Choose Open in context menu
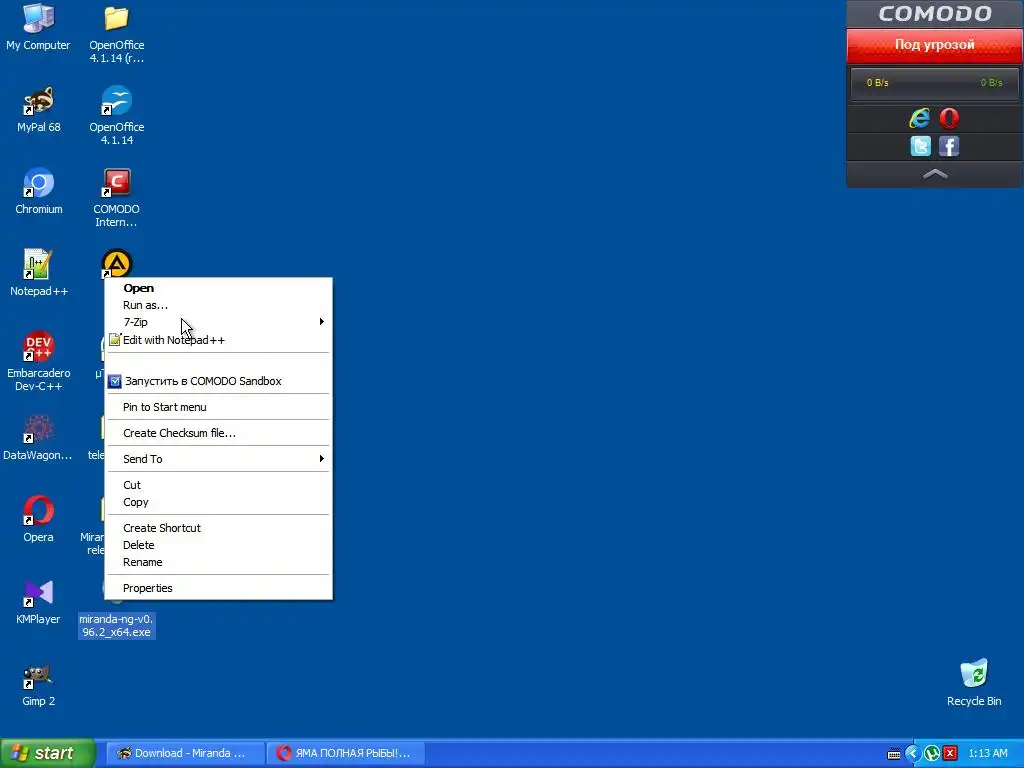This screenshot has height=768, width=1024. pos(219,288)
